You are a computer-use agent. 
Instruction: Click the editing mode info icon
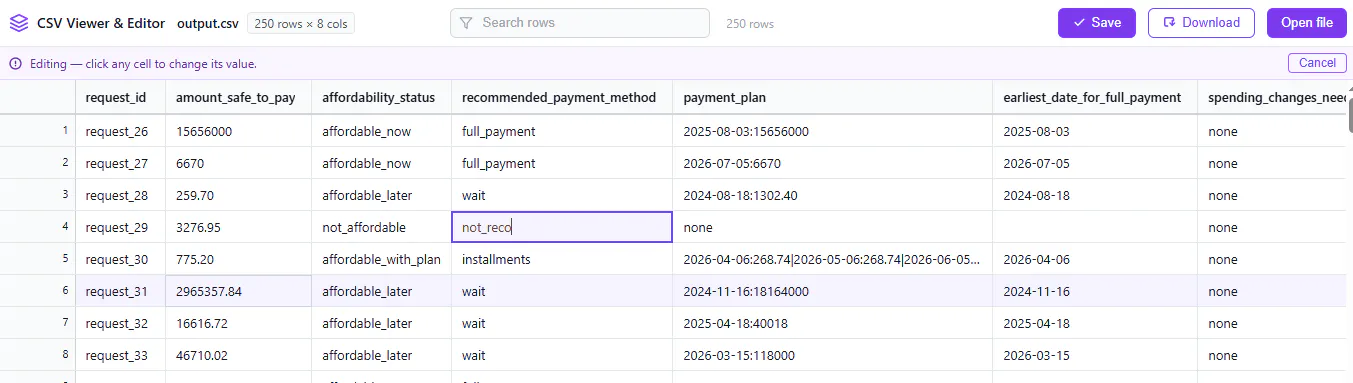pyautogui.click(x=15, y=64)
